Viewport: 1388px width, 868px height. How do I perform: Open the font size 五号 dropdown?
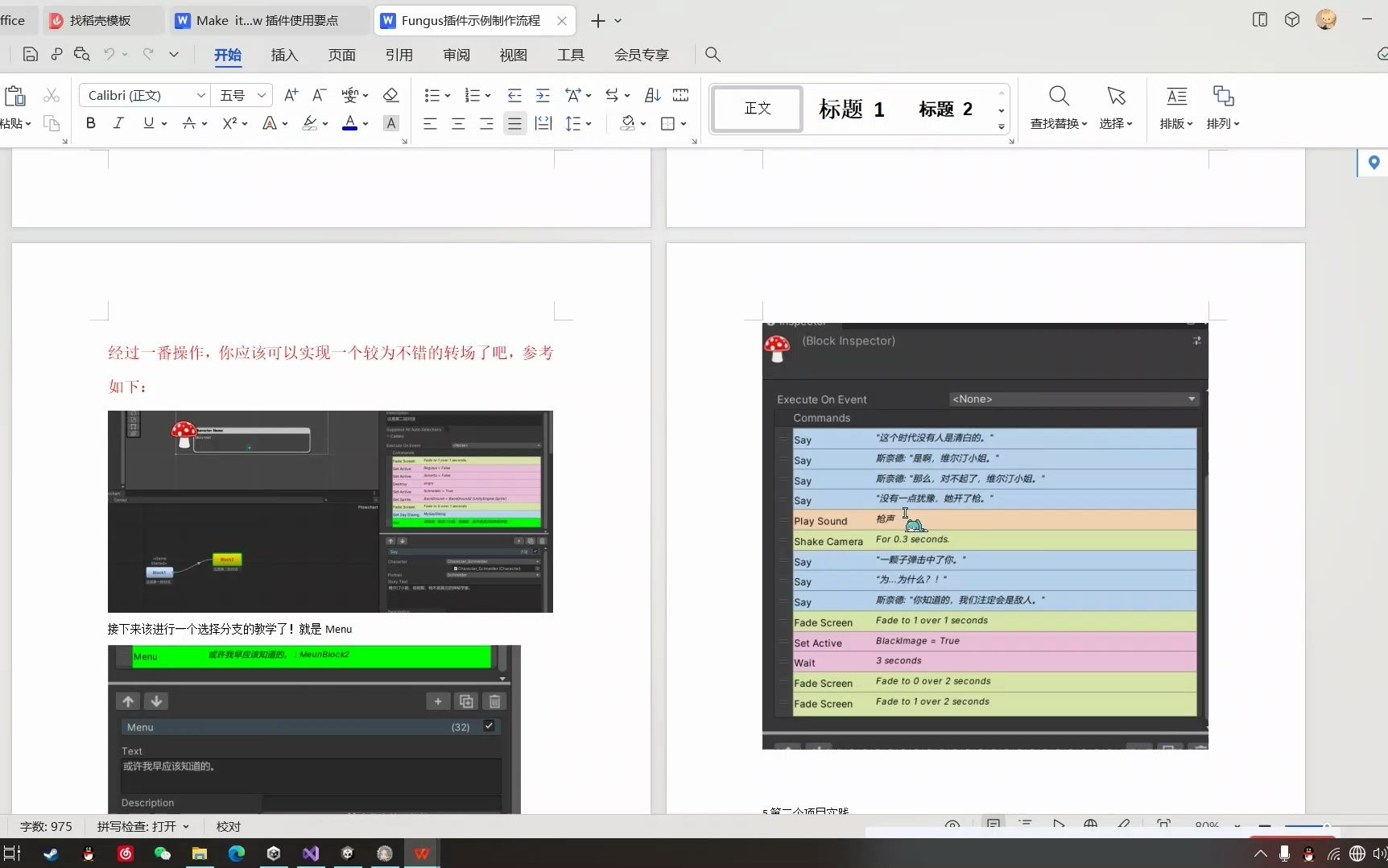[261, 95]
